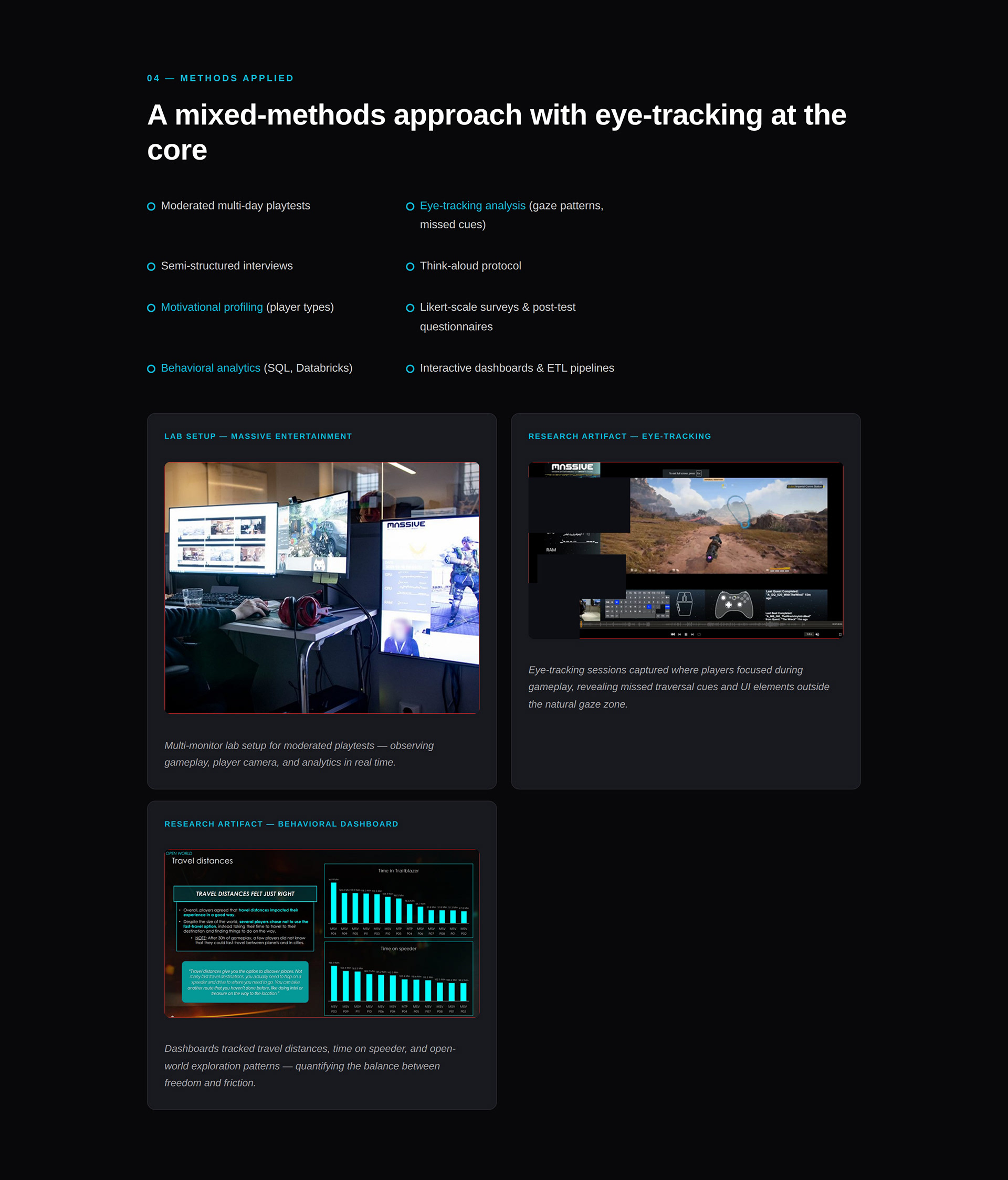The height and width of the screenshot is (1180, 1008).
Task: Click the pause icon in eye-tracking player
Action: click(x=686, y=634)
